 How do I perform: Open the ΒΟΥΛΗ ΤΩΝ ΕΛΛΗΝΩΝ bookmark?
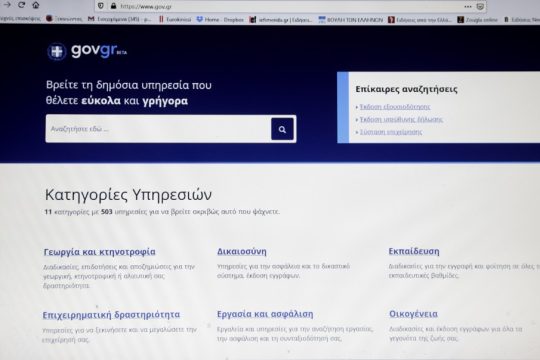tap(351, 20)
